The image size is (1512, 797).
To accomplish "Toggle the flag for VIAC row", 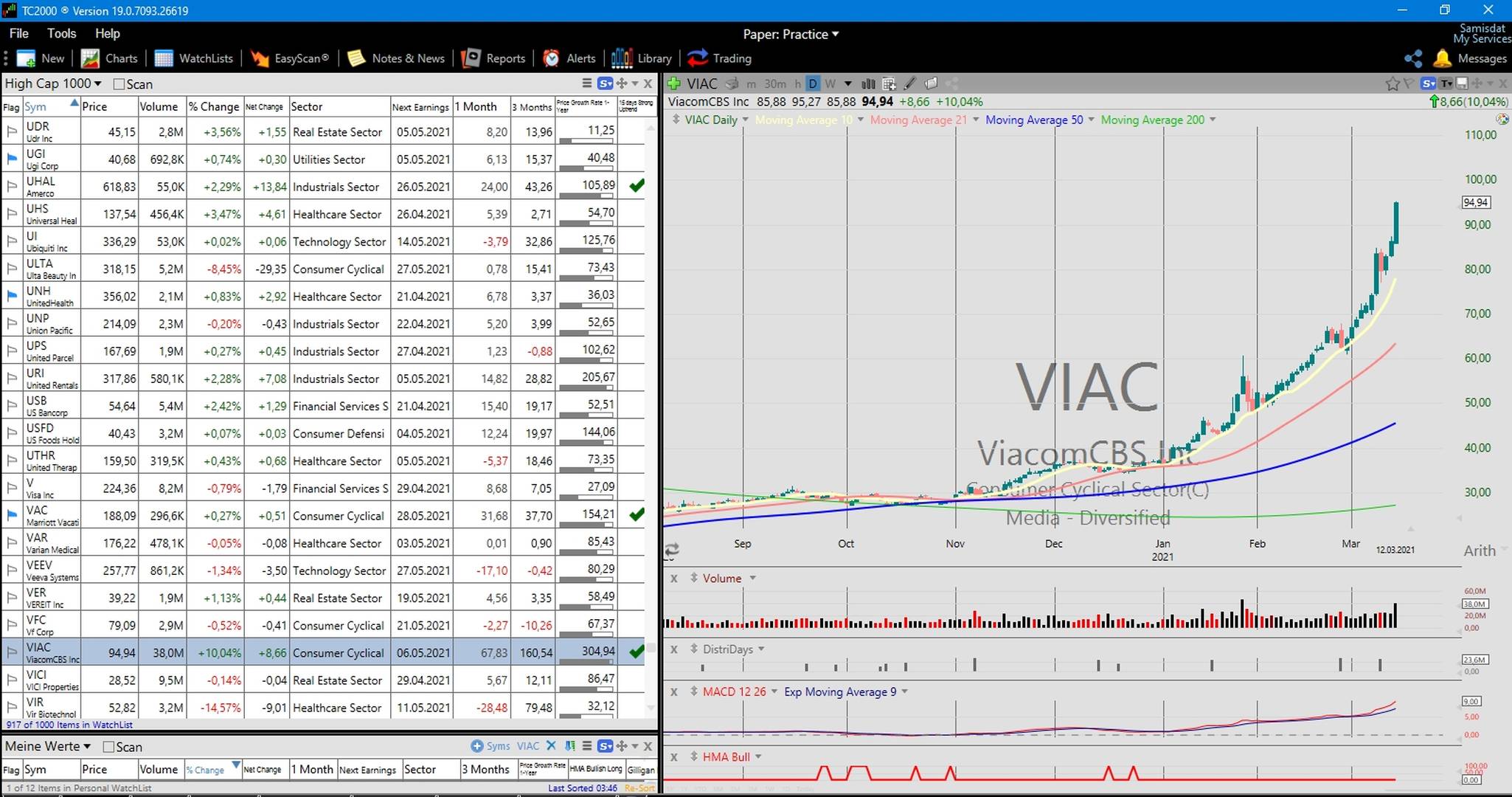I will click(x=12, y=652).
